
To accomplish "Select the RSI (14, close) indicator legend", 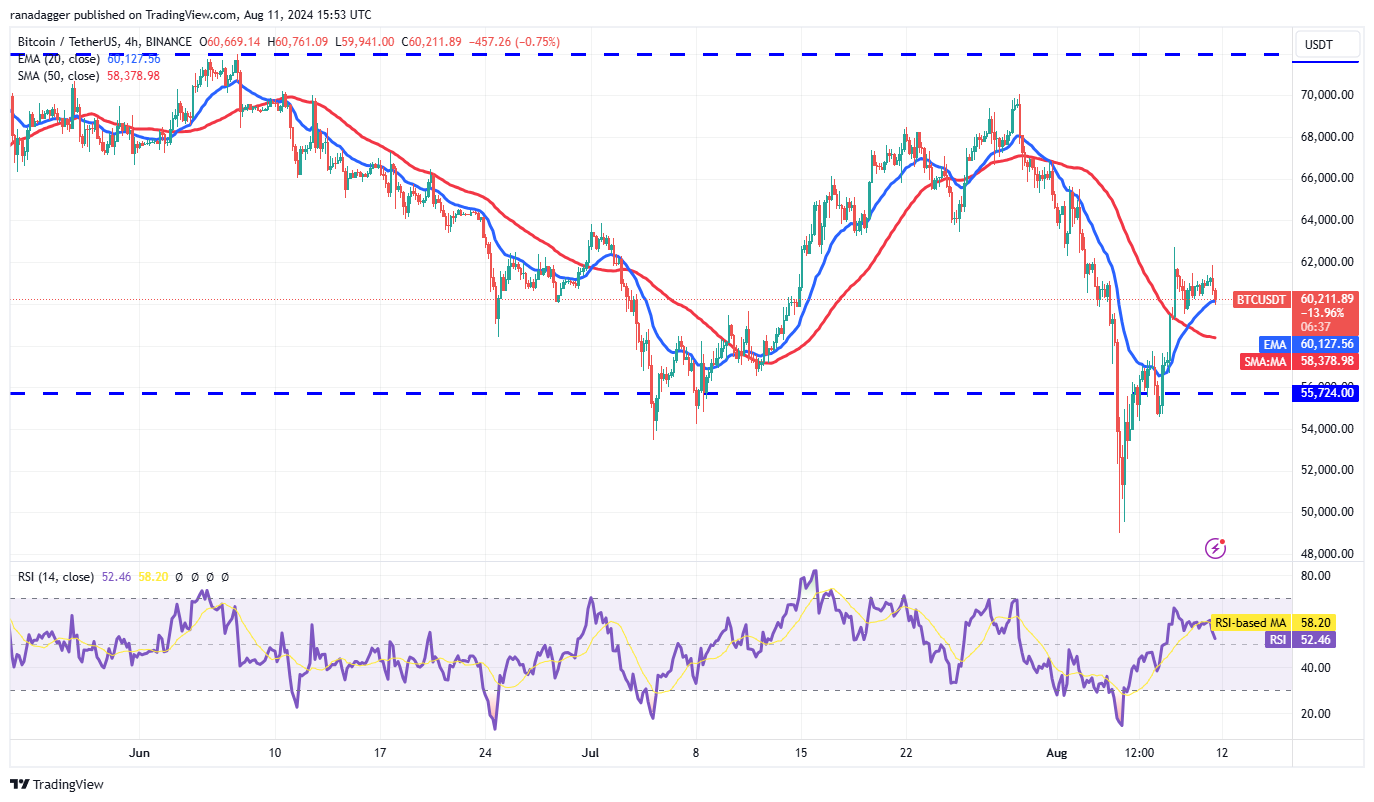I will 56,577.
